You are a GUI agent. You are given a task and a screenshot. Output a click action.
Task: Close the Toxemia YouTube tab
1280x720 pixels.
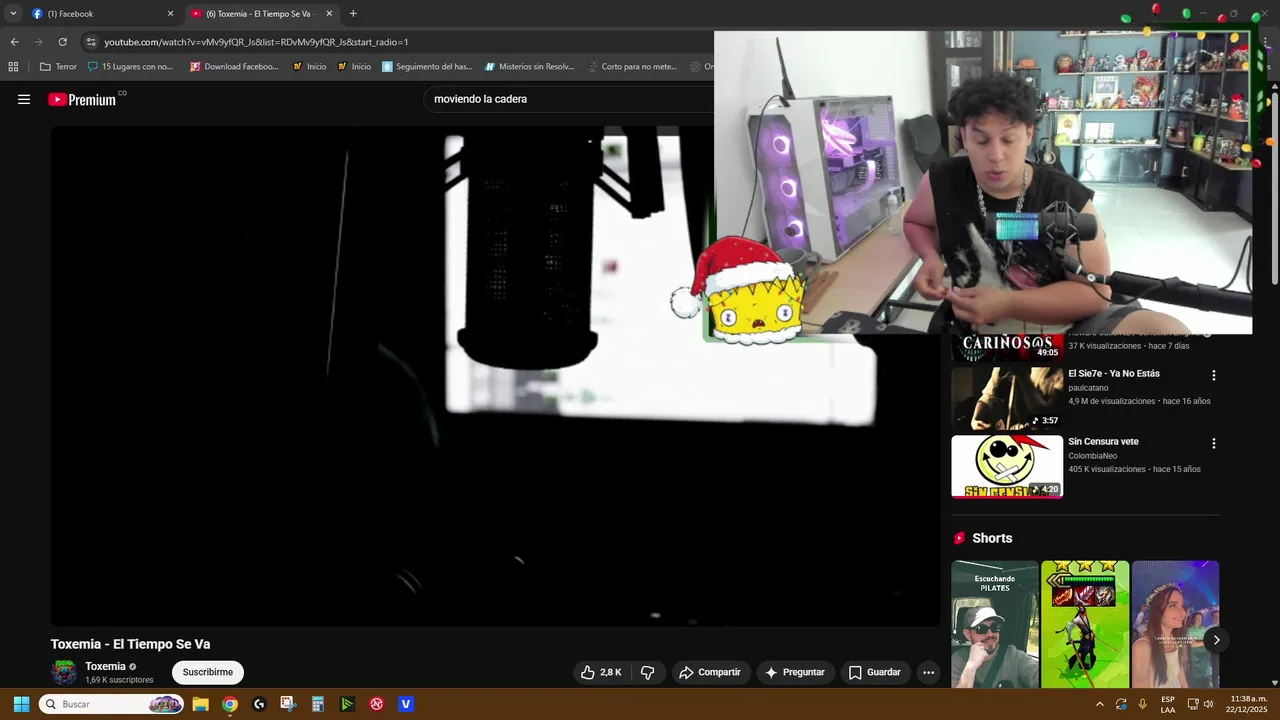point(329,14)
